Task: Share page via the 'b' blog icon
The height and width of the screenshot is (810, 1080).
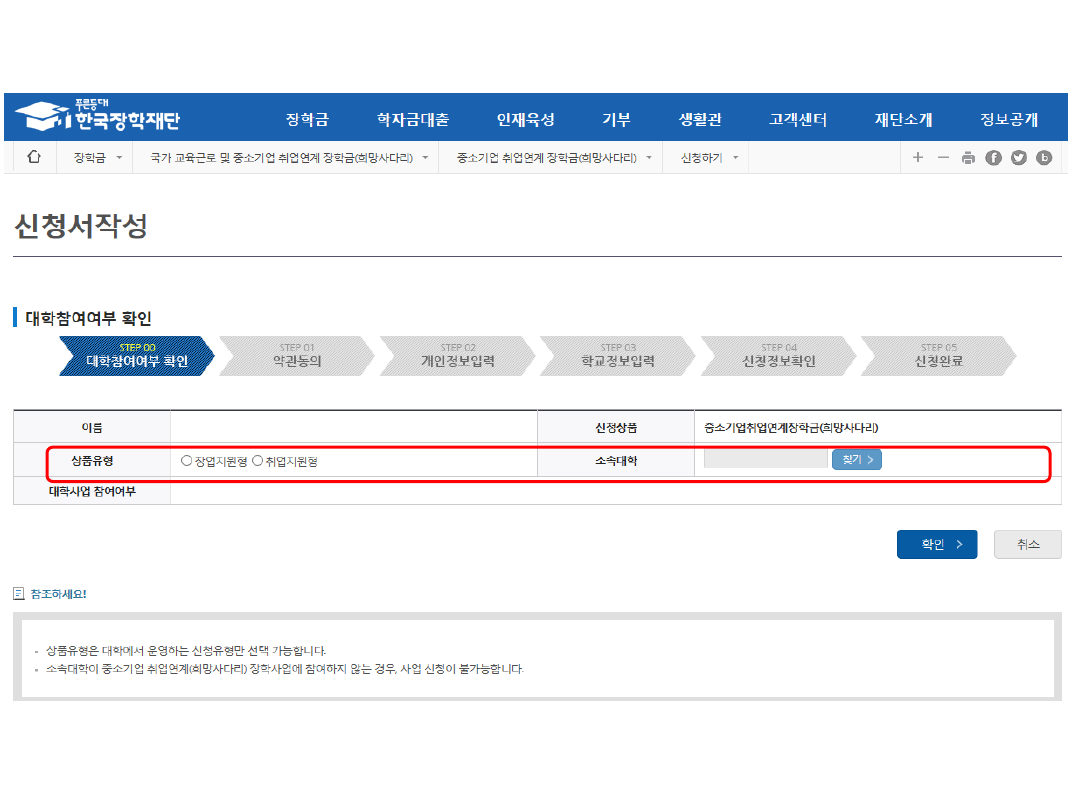Action: (x=1043, y=158)
